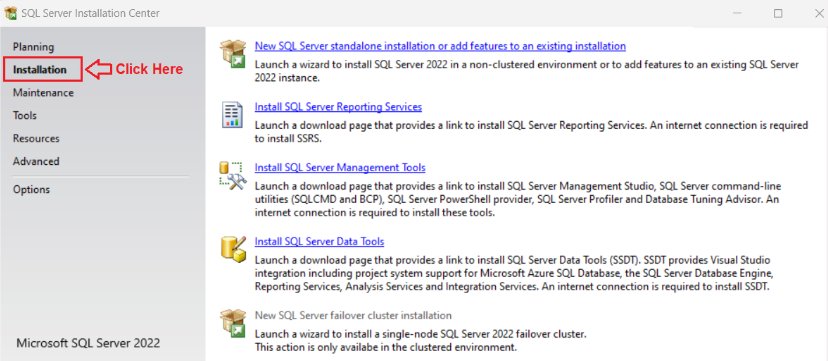This screenshot has width=828, height=361.
Task: Click the Microsoft SQL Server 2022 label
Action: (x=88, y=343)
